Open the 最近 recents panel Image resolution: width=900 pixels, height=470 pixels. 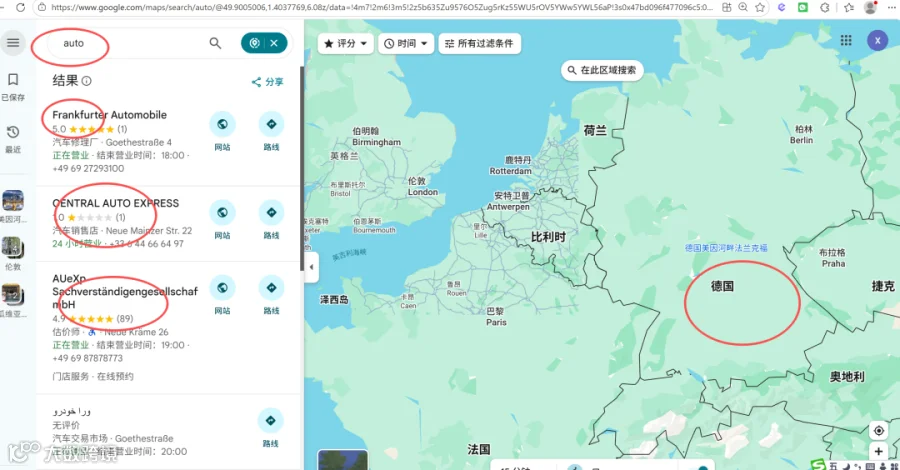(13, 139)
